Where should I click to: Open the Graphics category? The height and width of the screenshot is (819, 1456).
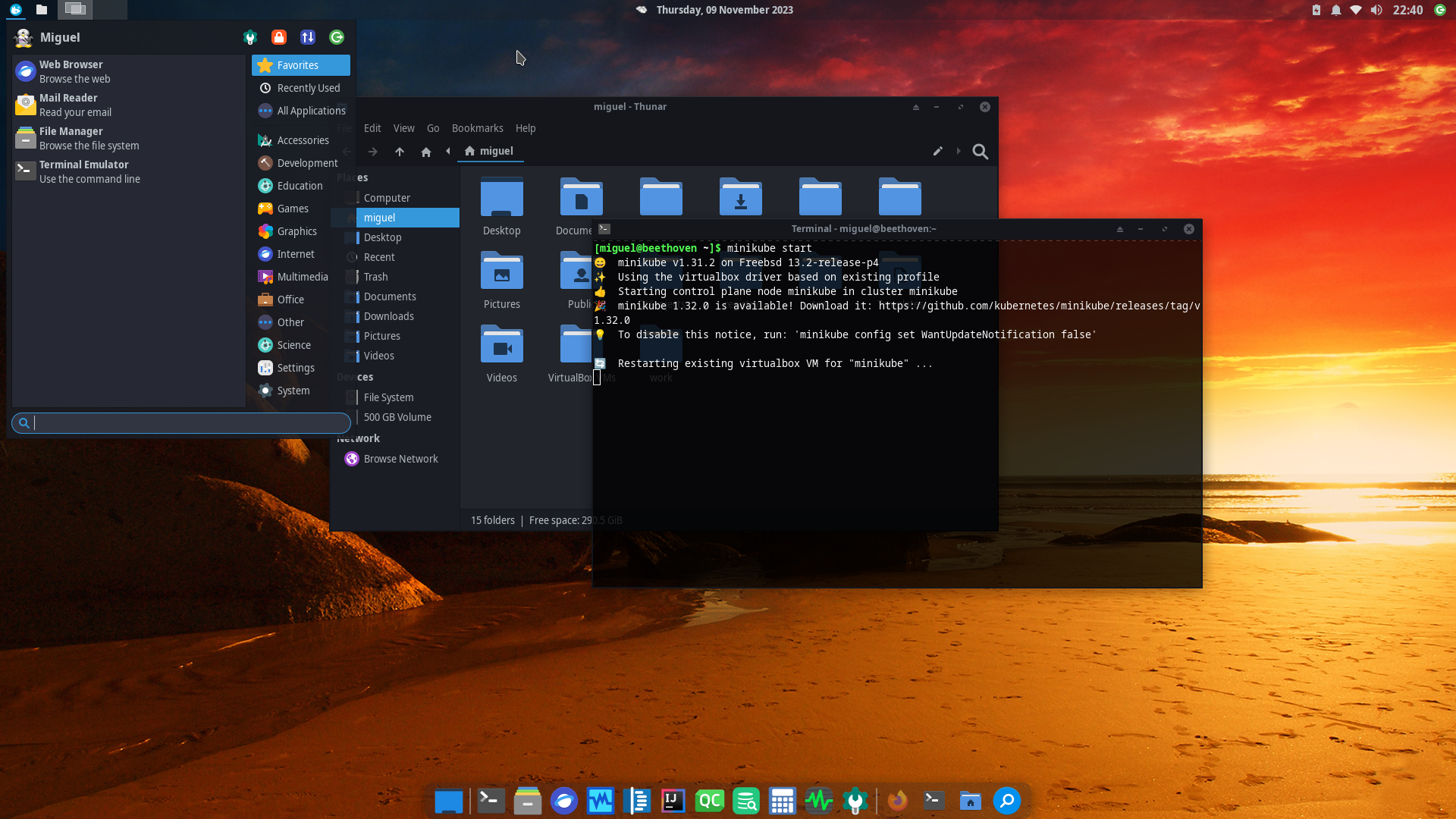tap(301, 231)
